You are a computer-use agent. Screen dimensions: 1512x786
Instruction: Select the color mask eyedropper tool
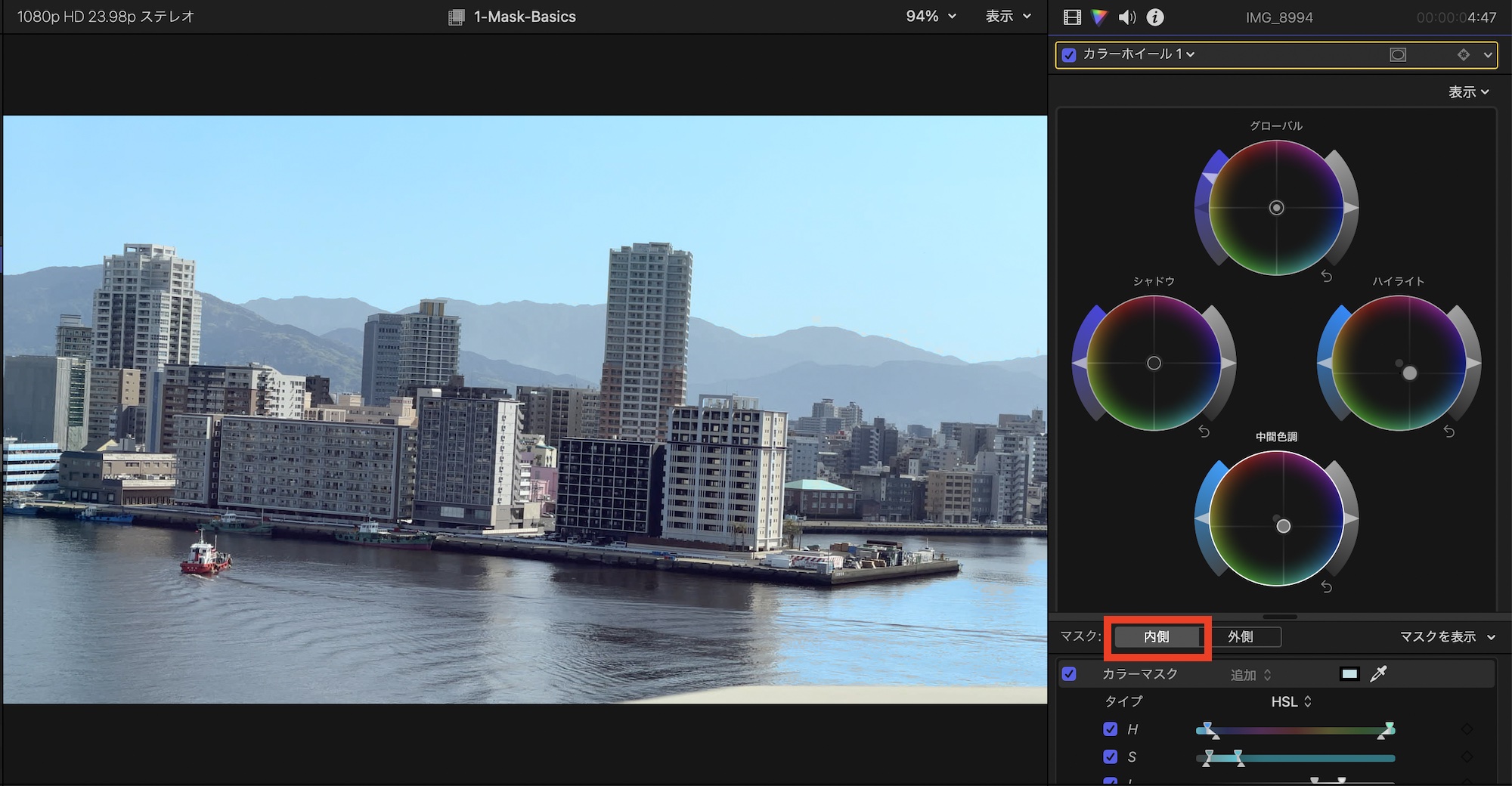1378,673
